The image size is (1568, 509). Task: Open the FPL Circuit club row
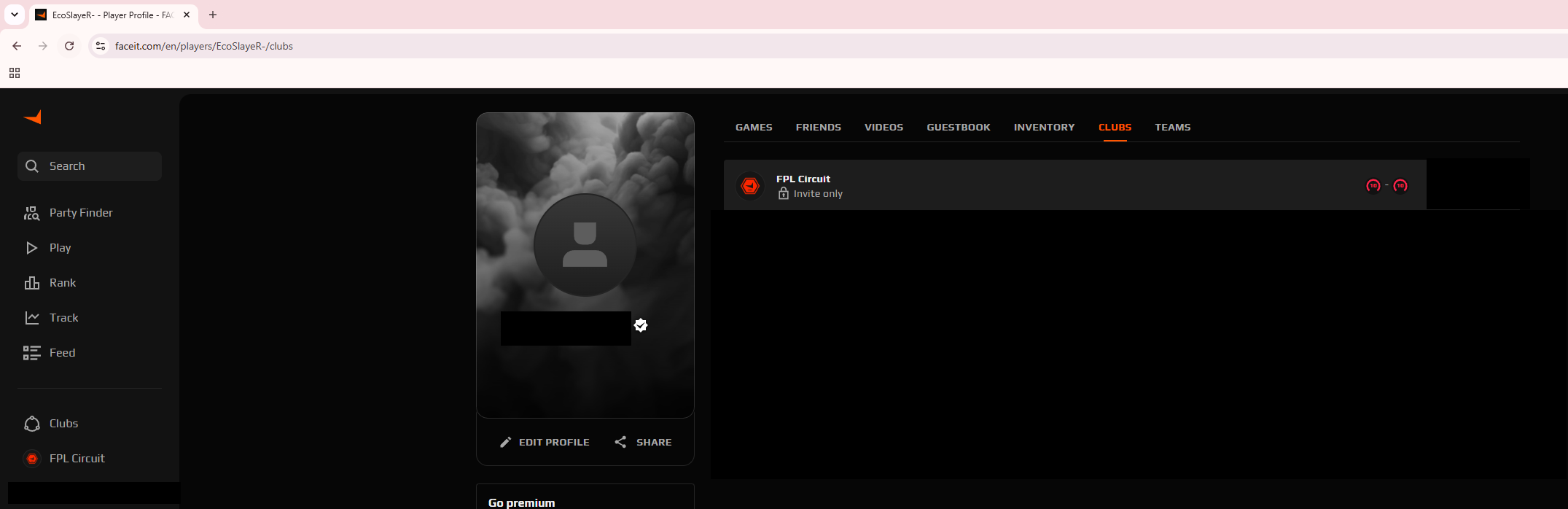(x=1075, y=185)
